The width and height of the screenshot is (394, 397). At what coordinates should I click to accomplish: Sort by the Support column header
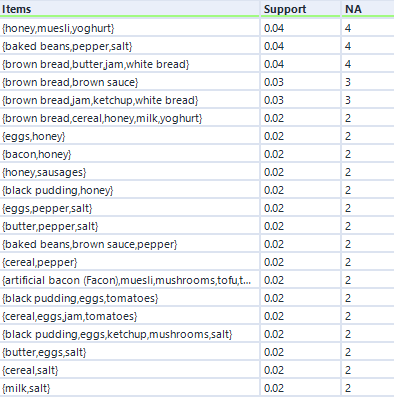click(x=301, y=9)
